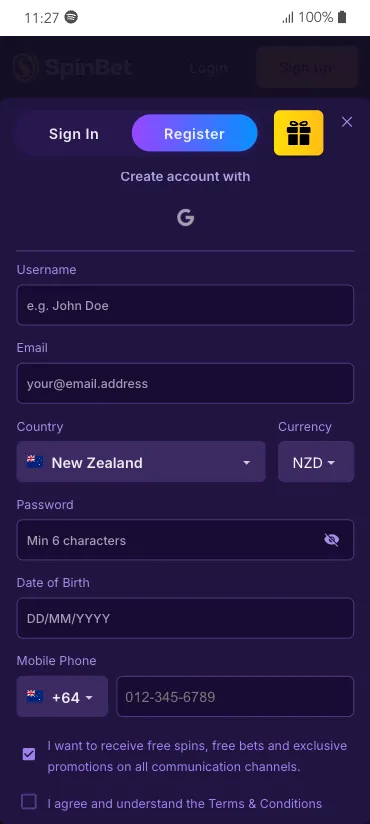Tap the SpinBet logo in the header
This screenshot has width=370, height=824.
click(73, 68)
